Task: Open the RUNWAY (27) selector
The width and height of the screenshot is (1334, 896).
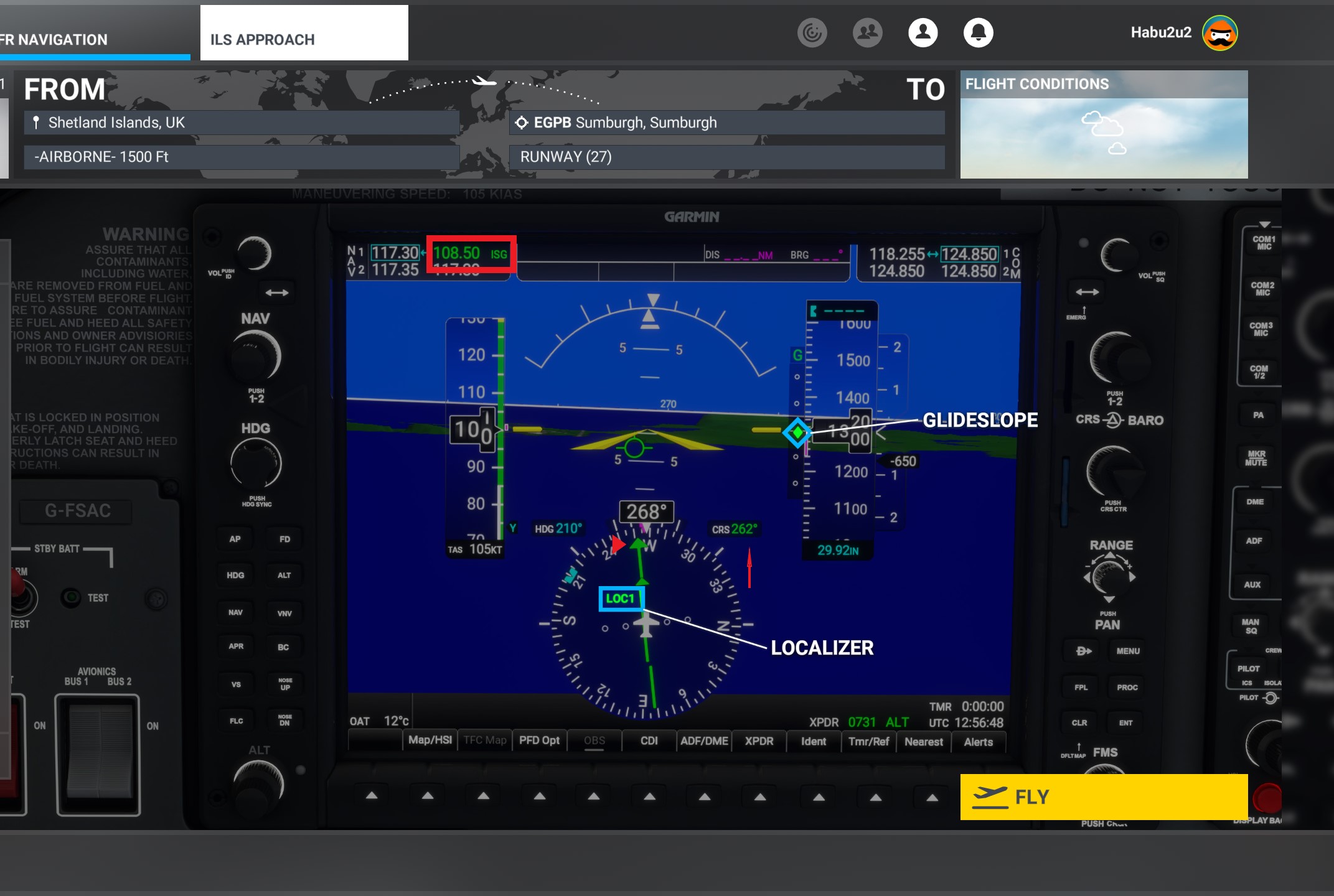Action: coord(726,157)
